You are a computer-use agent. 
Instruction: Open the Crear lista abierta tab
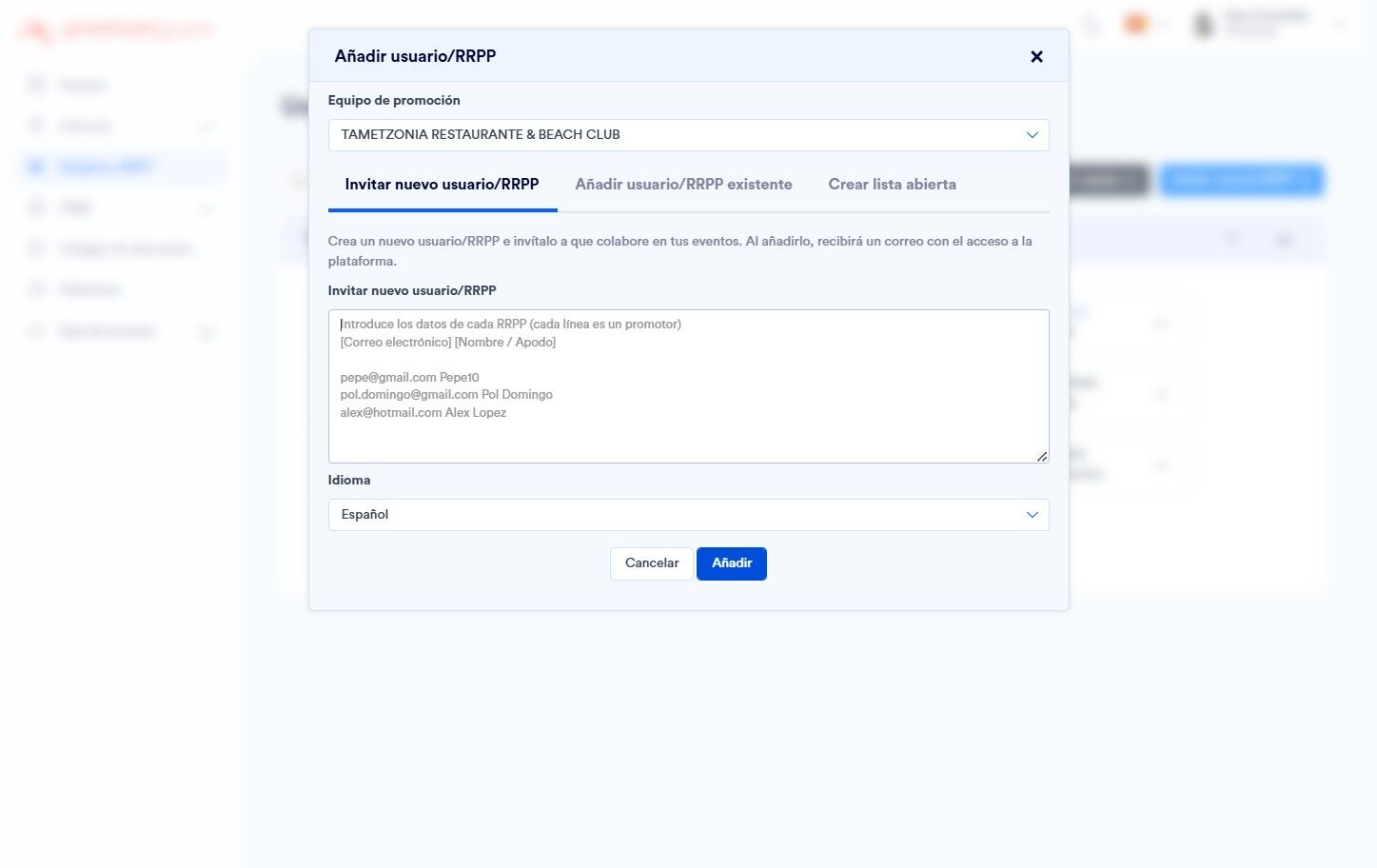pos(892,185)
